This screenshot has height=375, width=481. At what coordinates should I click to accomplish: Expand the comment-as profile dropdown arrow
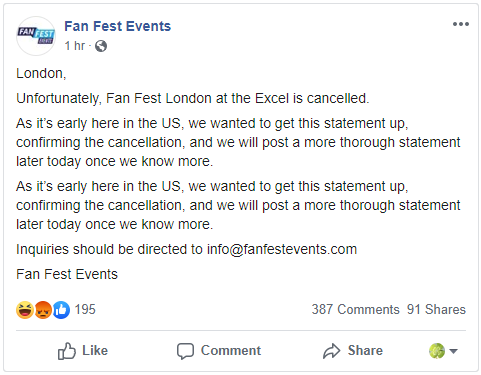point(453,351)
